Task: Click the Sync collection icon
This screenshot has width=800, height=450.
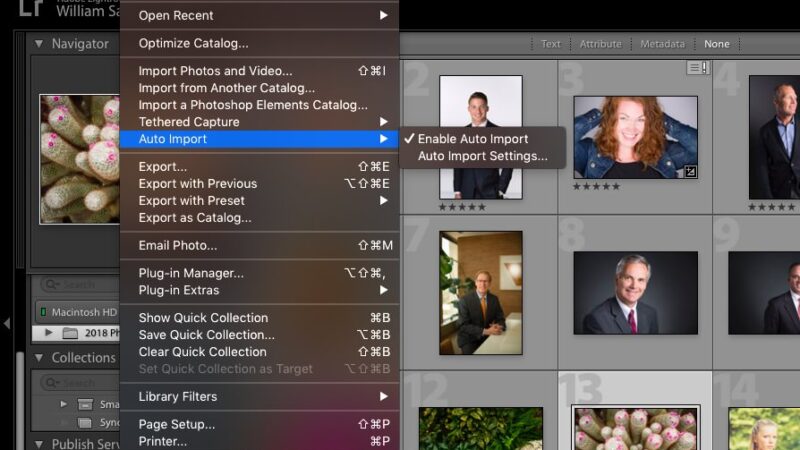Action: 85,423
